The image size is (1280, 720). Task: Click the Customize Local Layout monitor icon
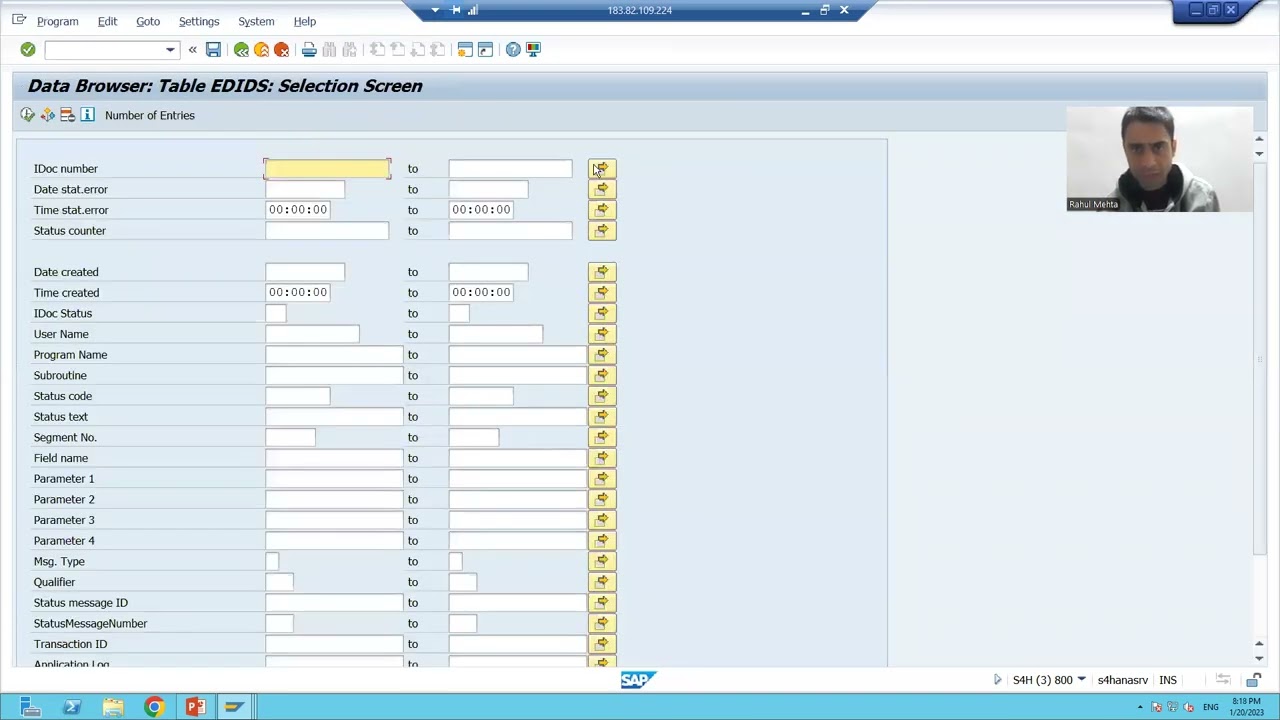[533, 49]
